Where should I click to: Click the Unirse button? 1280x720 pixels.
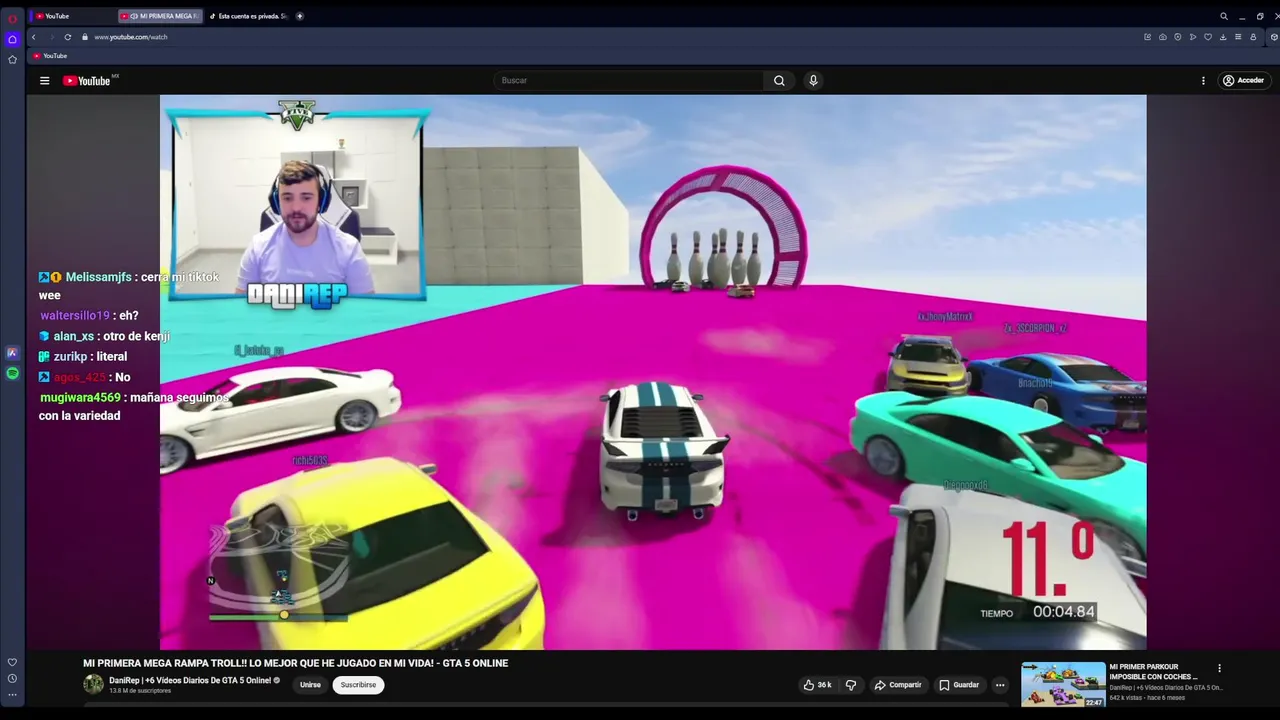coord(310,685)
